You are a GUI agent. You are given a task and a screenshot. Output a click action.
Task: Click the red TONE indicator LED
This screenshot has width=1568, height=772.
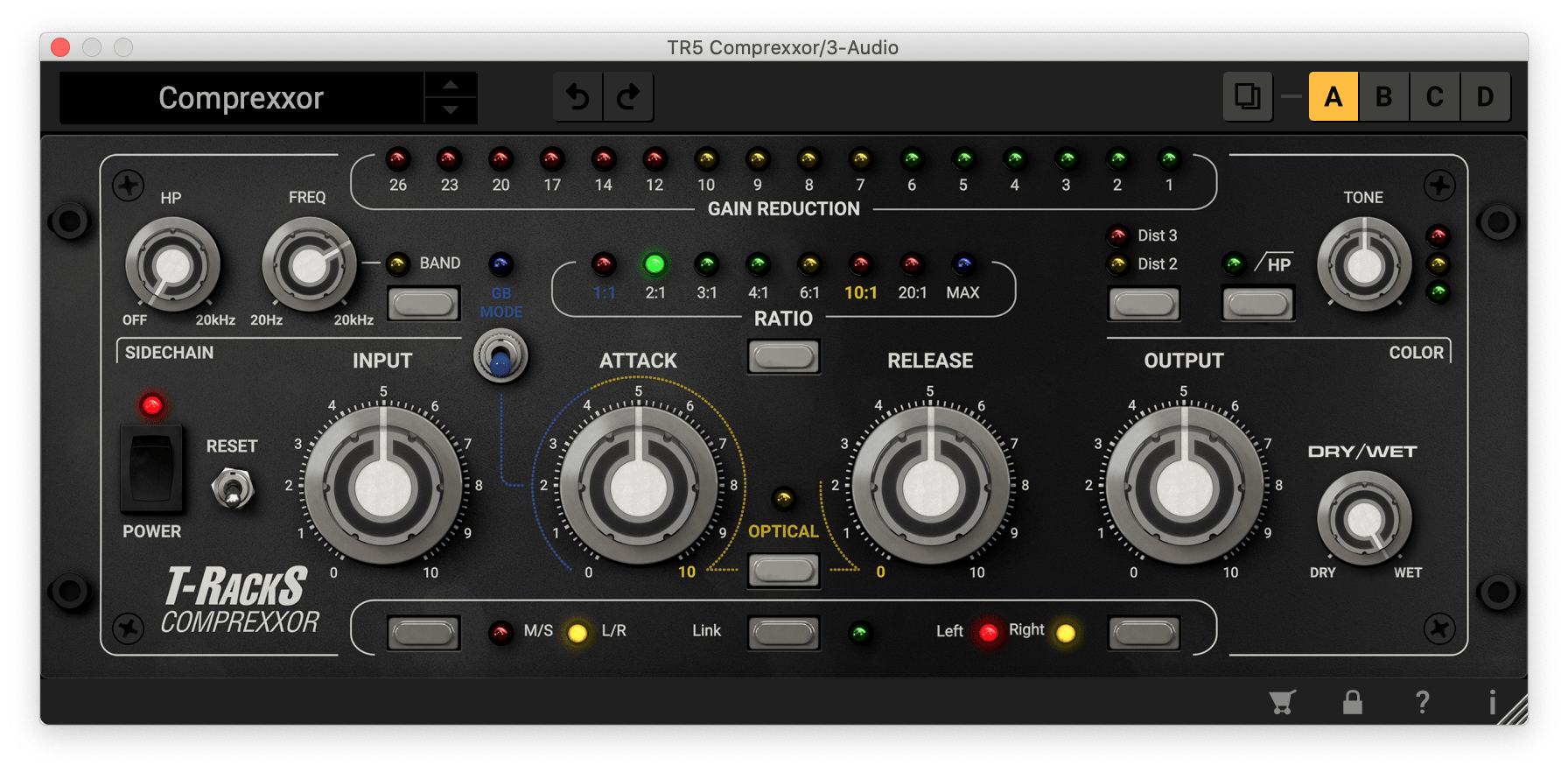[x=1438, y=235]
